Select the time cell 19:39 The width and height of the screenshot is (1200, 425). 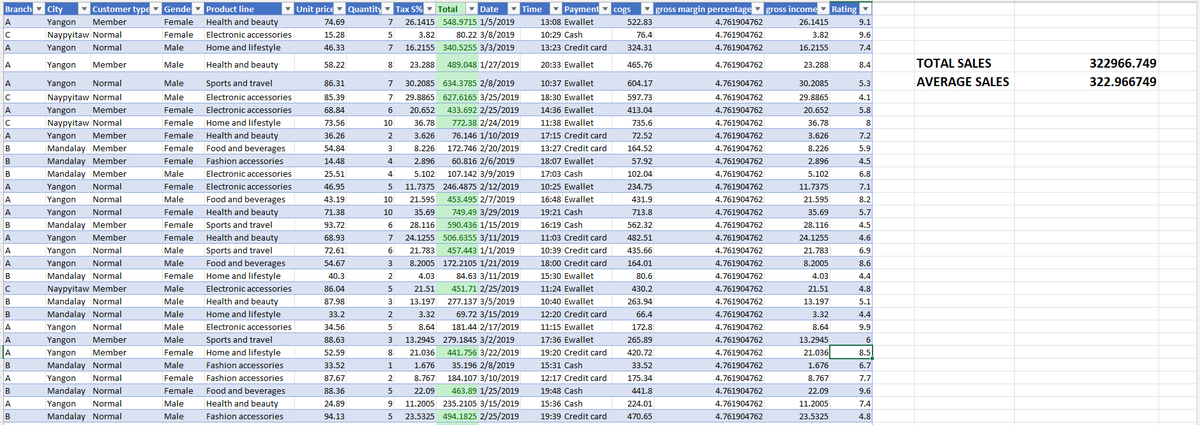coord(542,415)
